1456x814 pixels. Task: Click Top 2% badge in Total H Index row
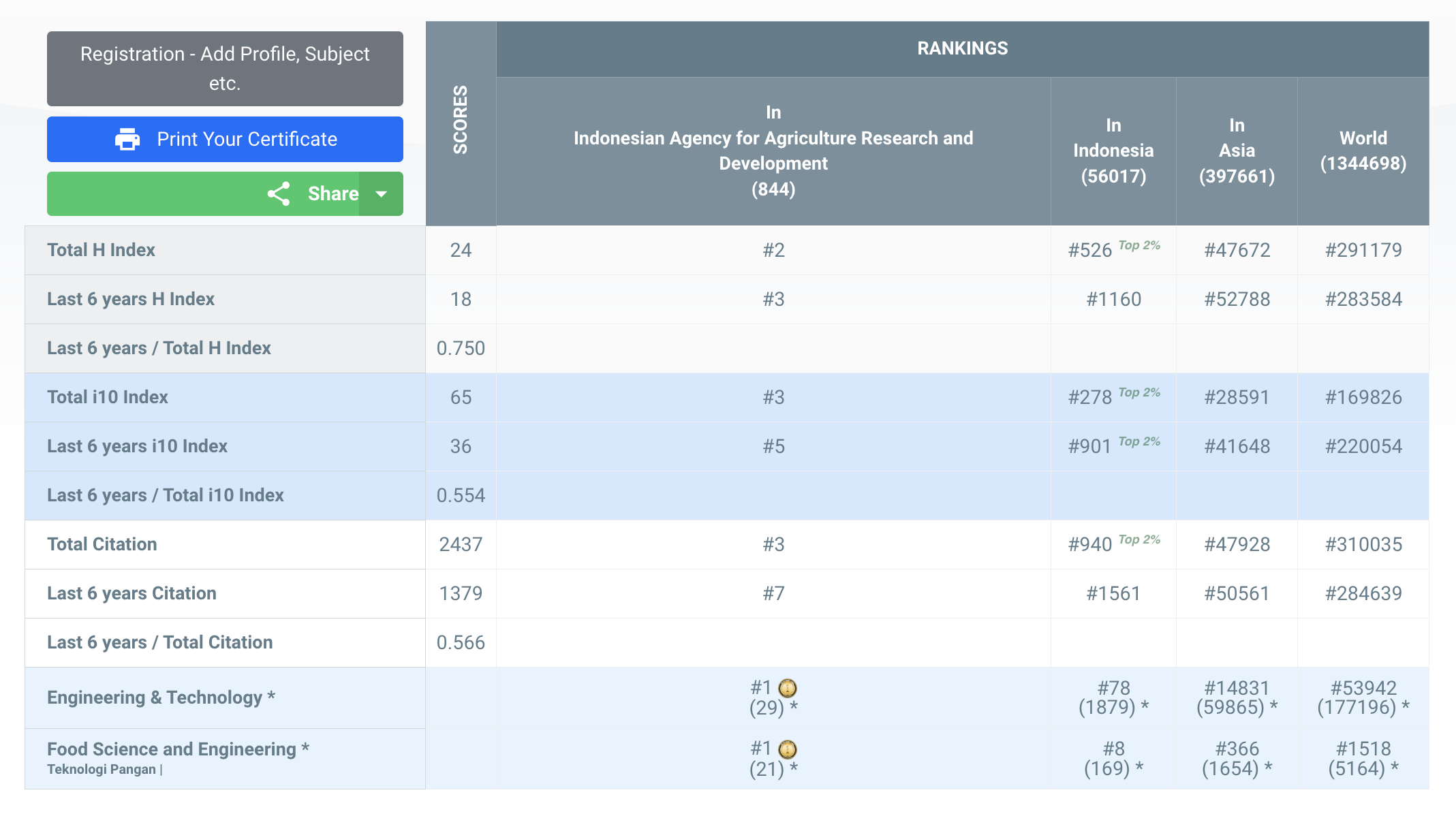point(1139,245)
